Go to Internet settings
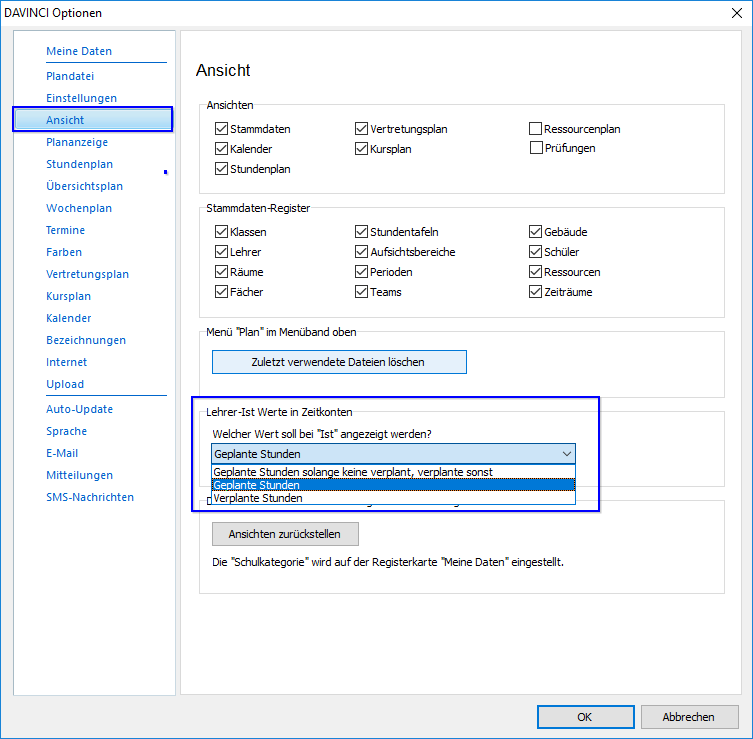The height and width of the screenshot is (739, 753). 66,362
